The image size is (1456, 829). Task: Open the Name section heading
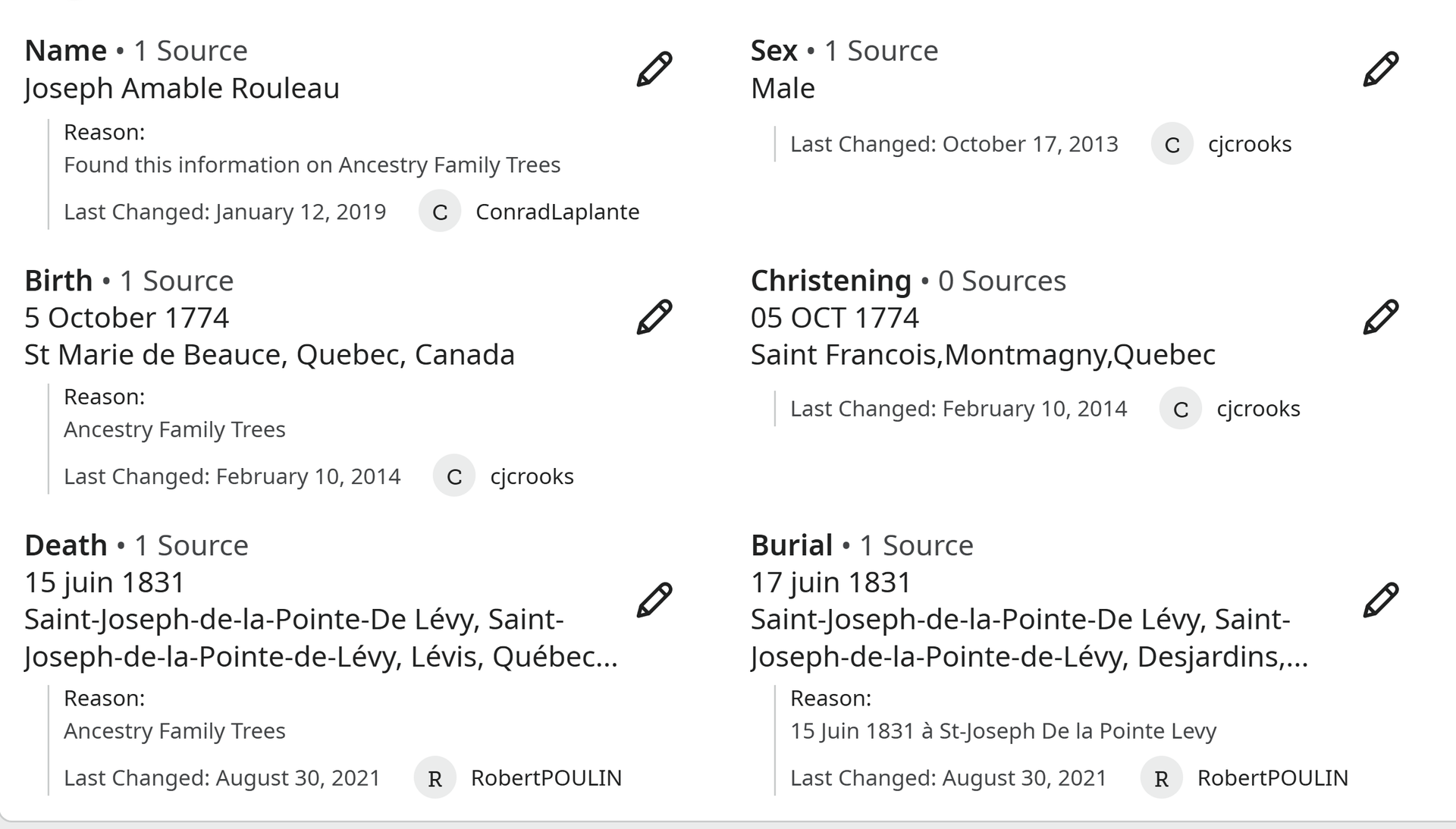tap(66, 51)
